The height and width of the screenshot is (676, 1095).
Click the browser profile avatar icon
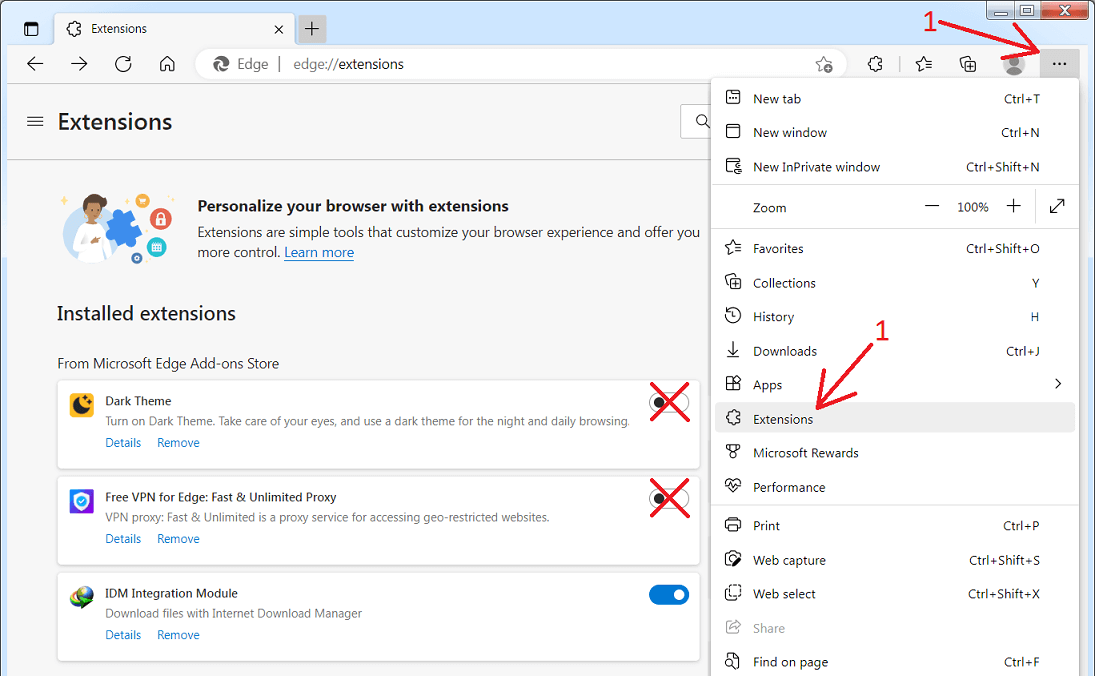1013,63
